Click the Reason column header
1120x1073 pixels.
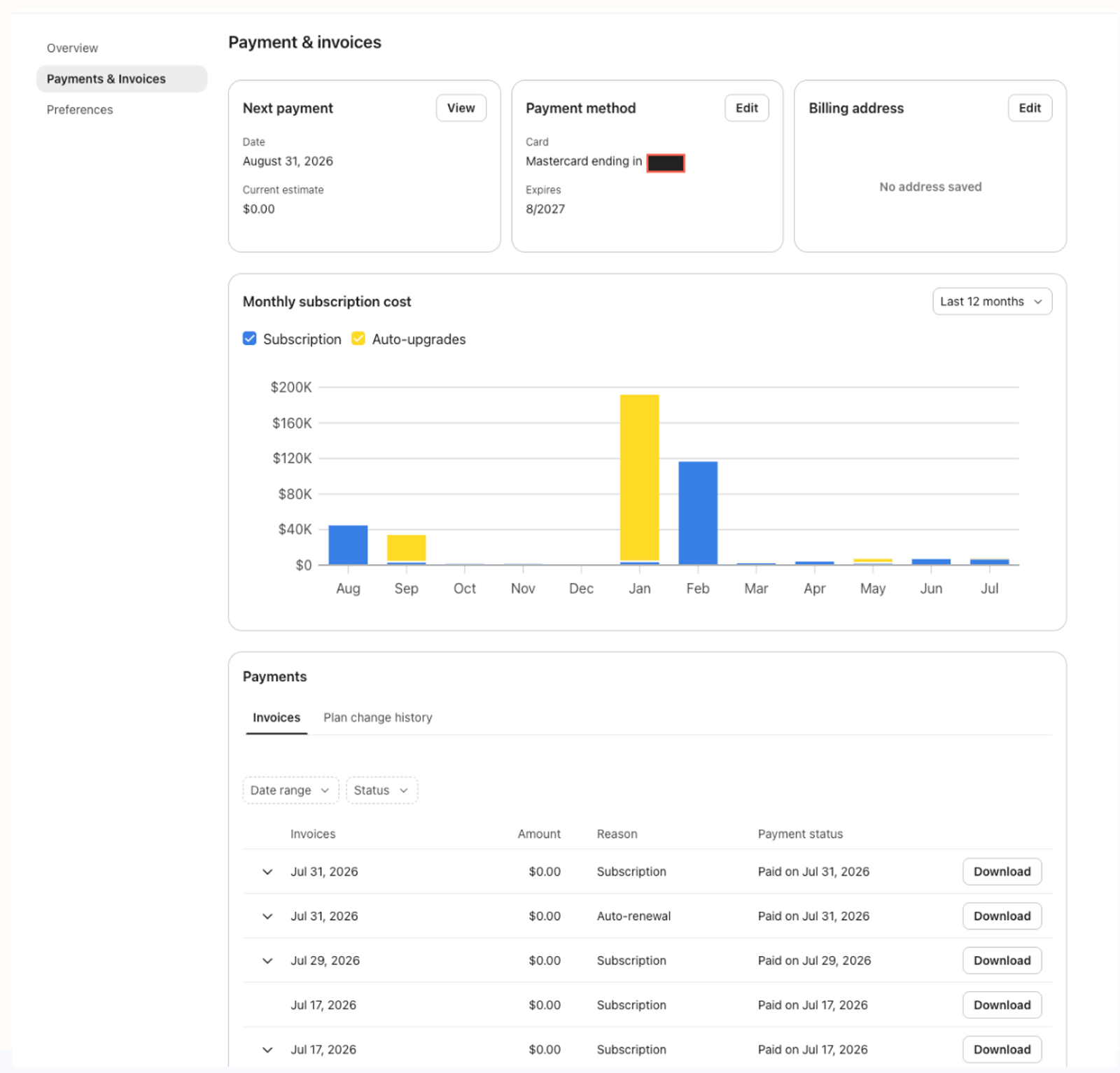[x=617, y=834]
